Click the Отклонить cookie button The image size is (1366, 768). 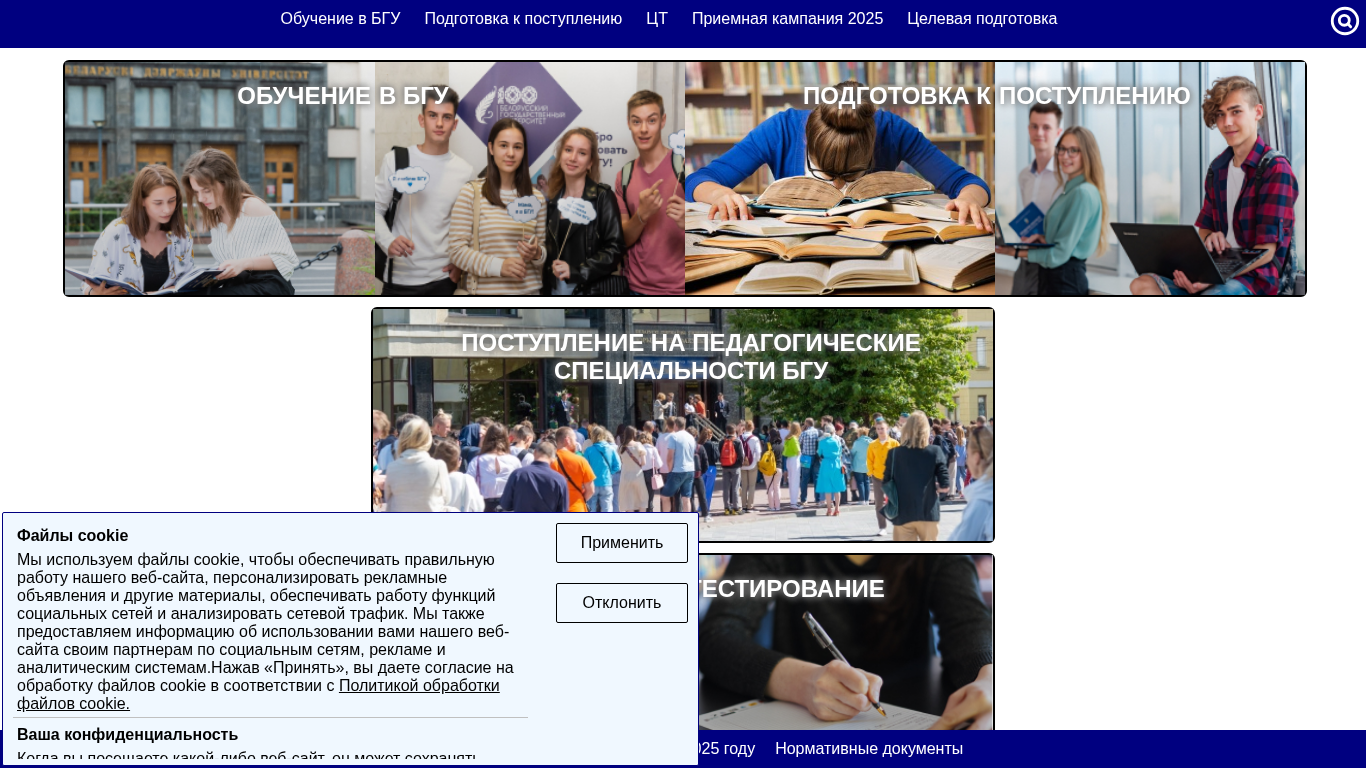(622, 603)
